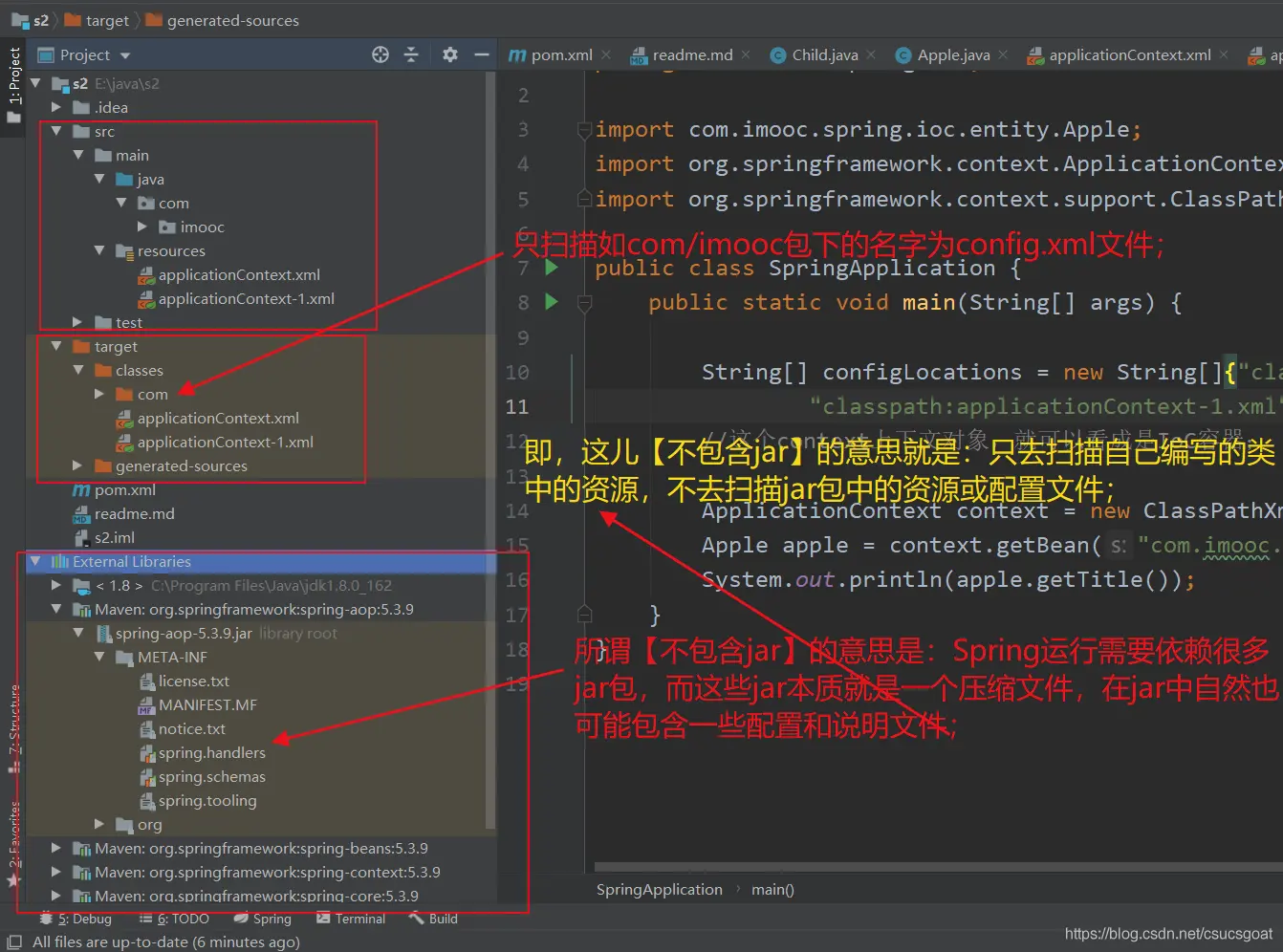The image size is (1283, 952).
Task: Open the Build tool window
Action: (433, 919)
